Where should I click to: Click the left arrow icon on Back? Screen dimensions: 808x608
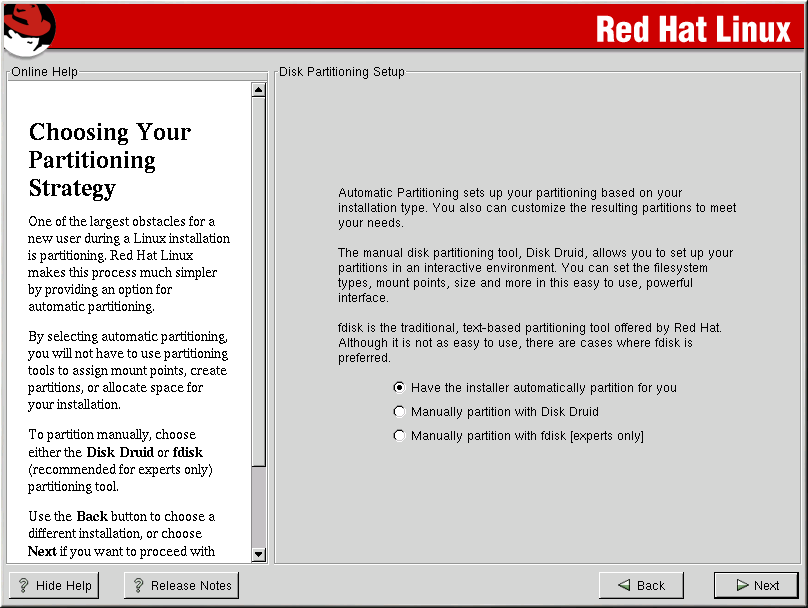(x=623, y=586)
